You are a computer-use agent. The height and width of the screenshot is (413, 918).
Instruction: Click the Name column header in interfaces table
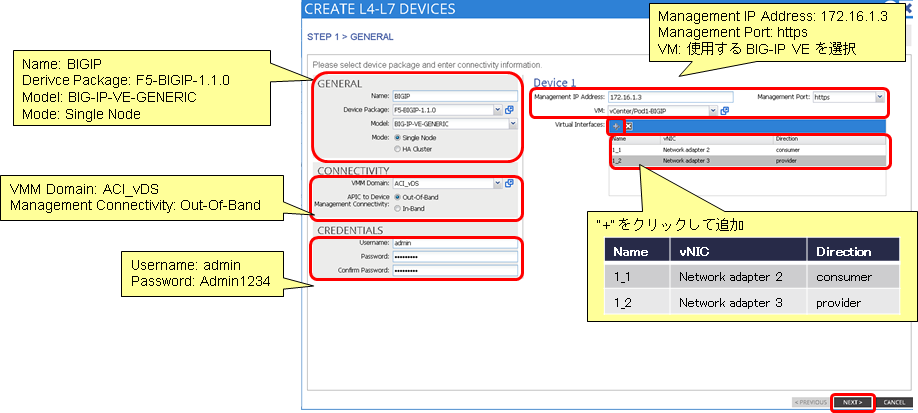[635, 139]
